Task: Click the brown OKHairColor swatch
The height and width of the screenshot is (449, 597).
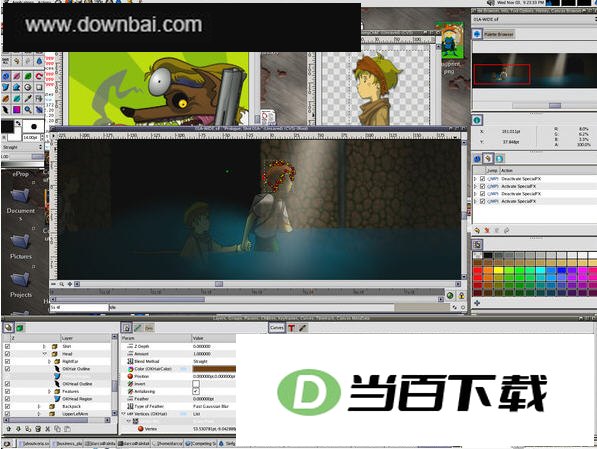Action: pyautogui.click(x=214, y=369)
